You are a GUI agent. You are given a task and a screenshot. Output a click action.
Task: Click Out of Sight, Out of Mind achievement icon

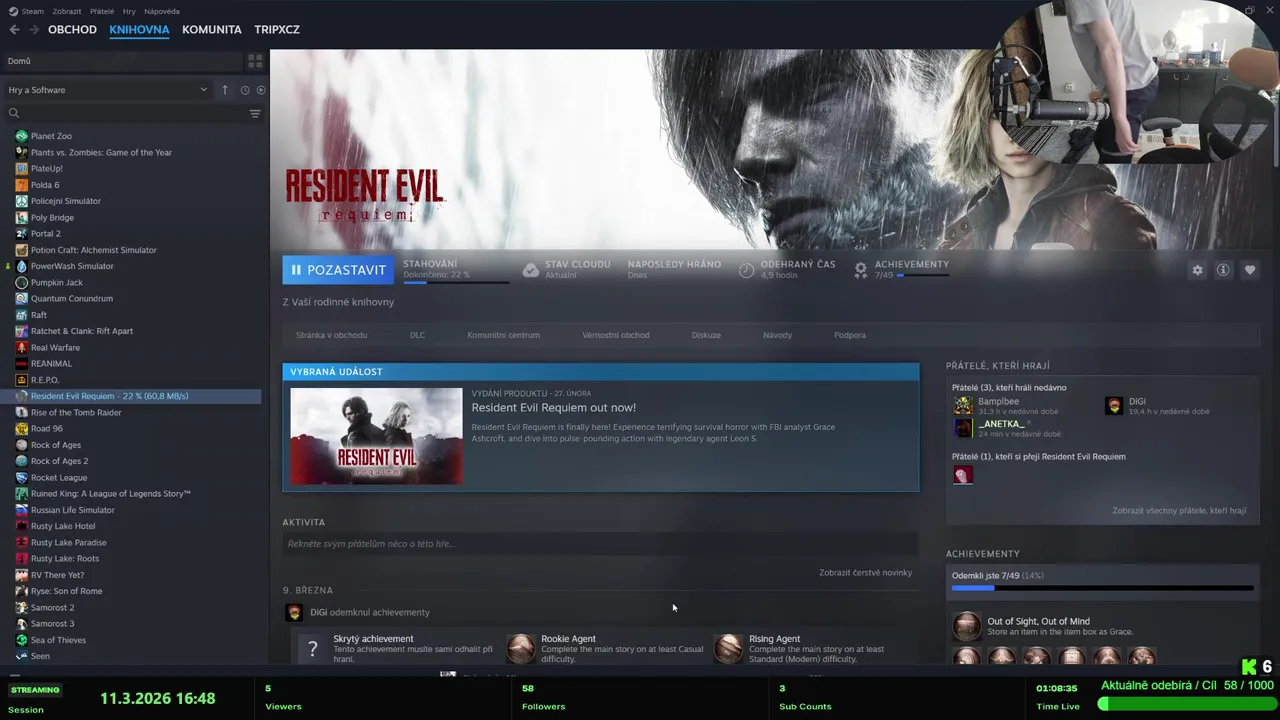click(x=967, y=627)
